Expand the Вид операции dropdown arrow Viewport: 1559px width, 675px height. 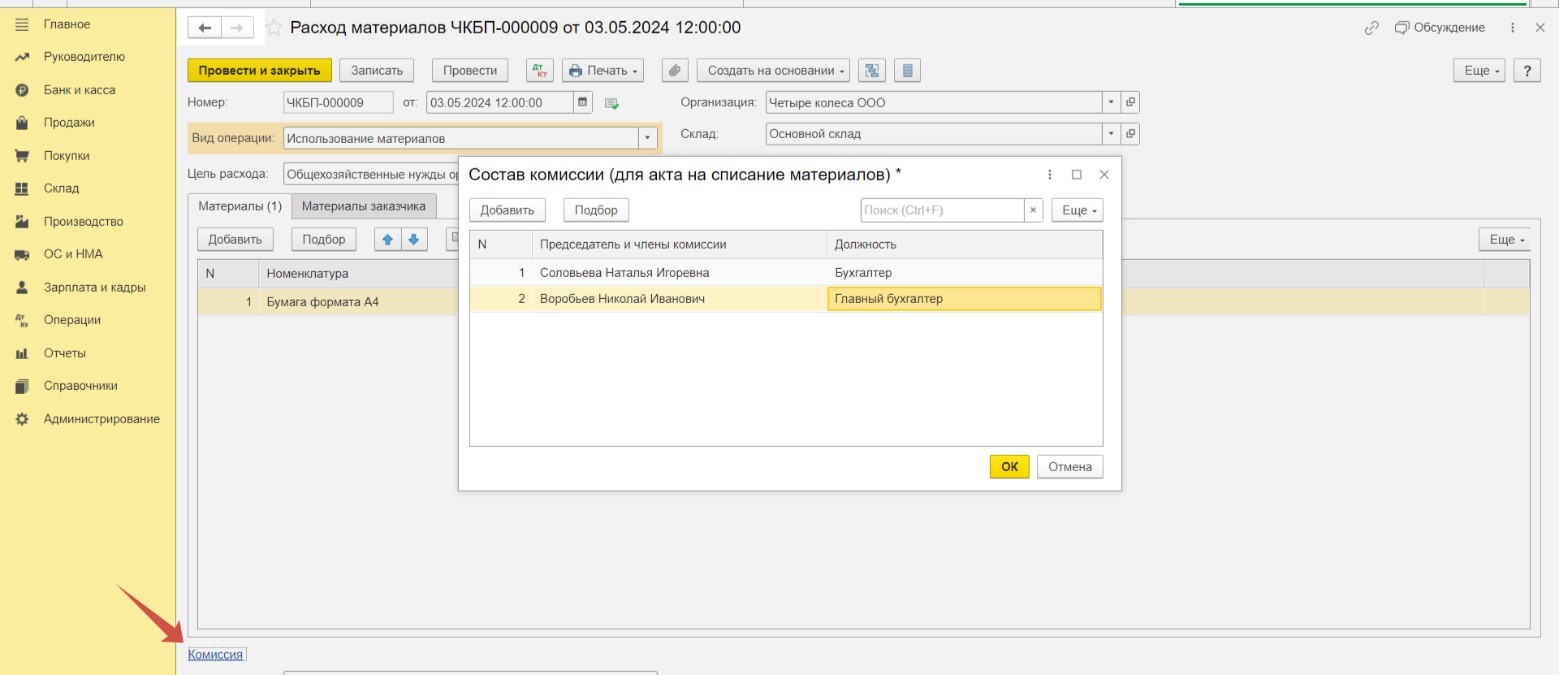[x=648, y=139]
